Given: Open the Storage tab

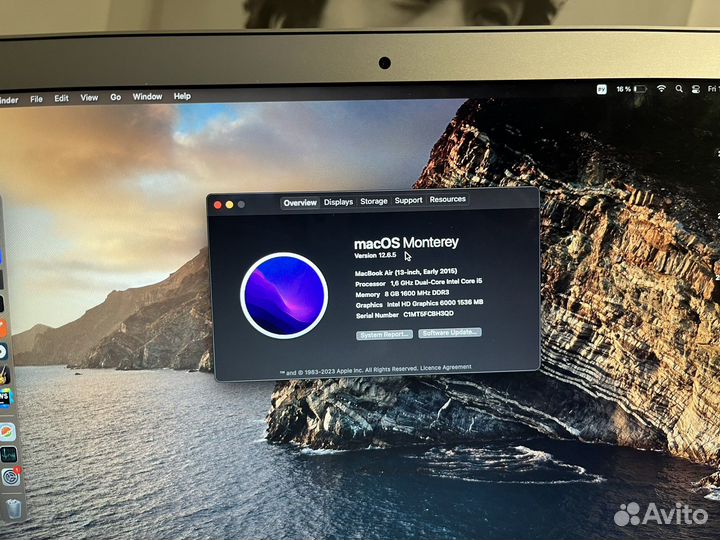Looking at the screenshot, I should point(374,201).
